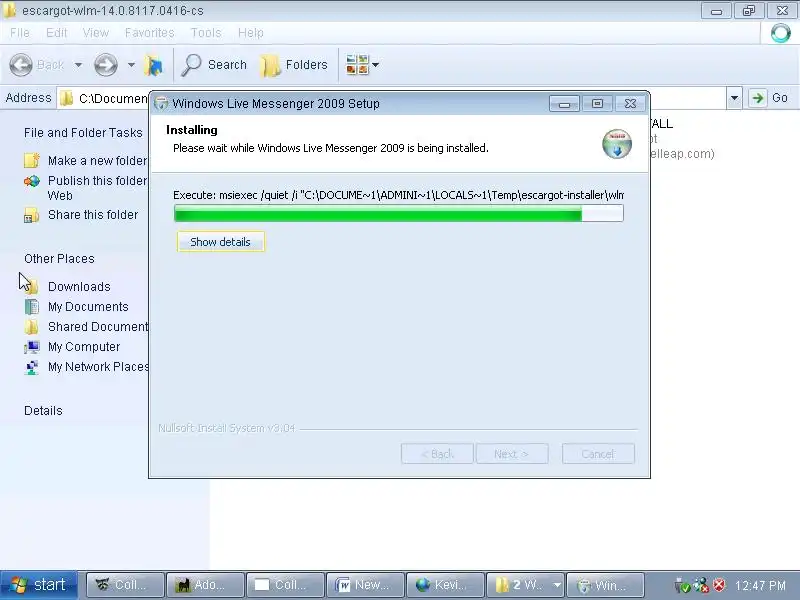Click the disabled Next button
This screenshot has width=800, height=600.
tap(512, 454)
